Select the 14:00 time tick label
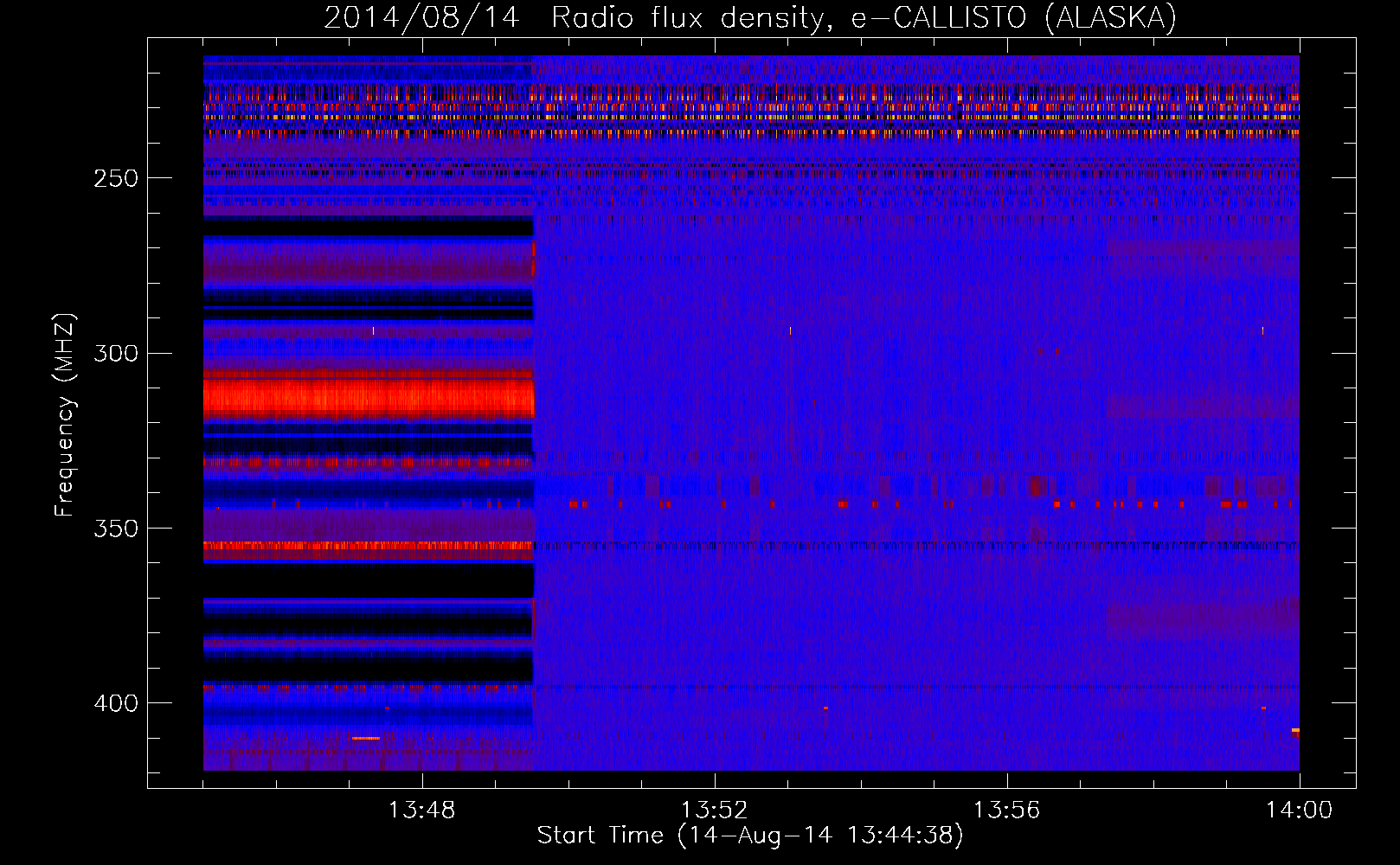This screenshot has height=865, width=1400. tap(1300, 811)
